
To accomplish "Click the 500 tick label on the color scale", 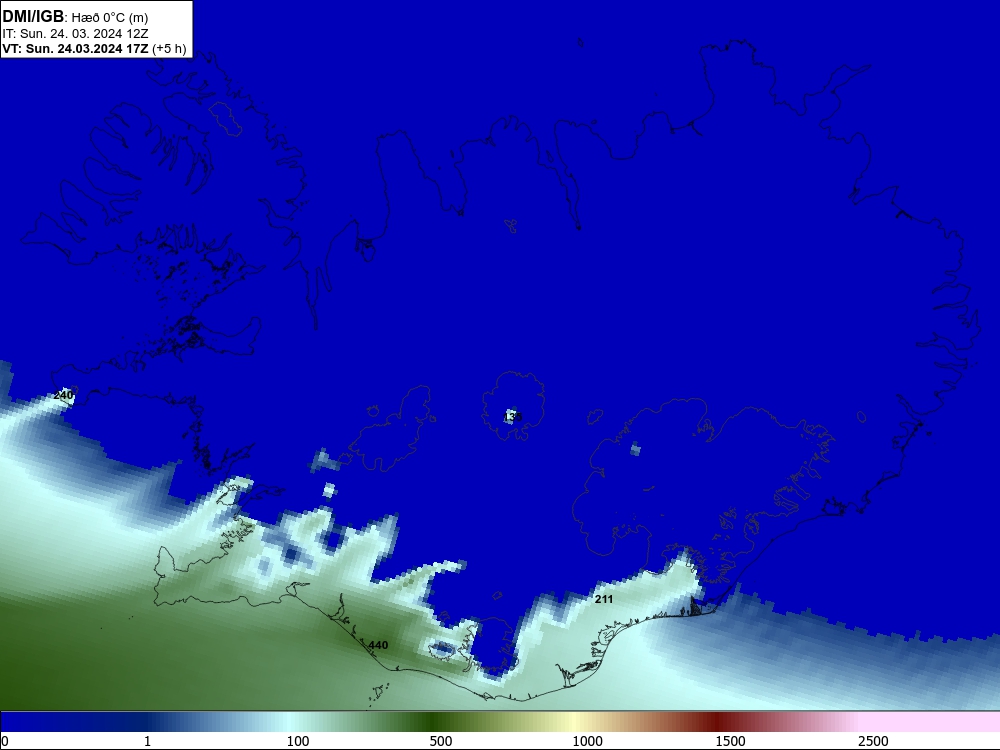I will point(441,741).
